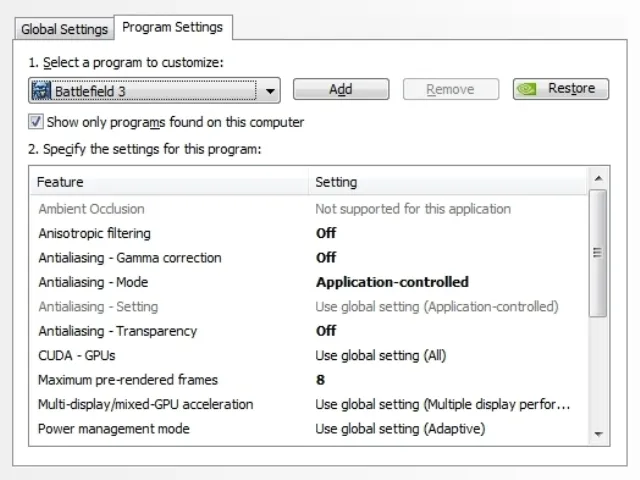Image resolution: width=640 pixels, height=480 pixels.
Task: Switch to the Global Settings tab
Action: tap(64, 29)
